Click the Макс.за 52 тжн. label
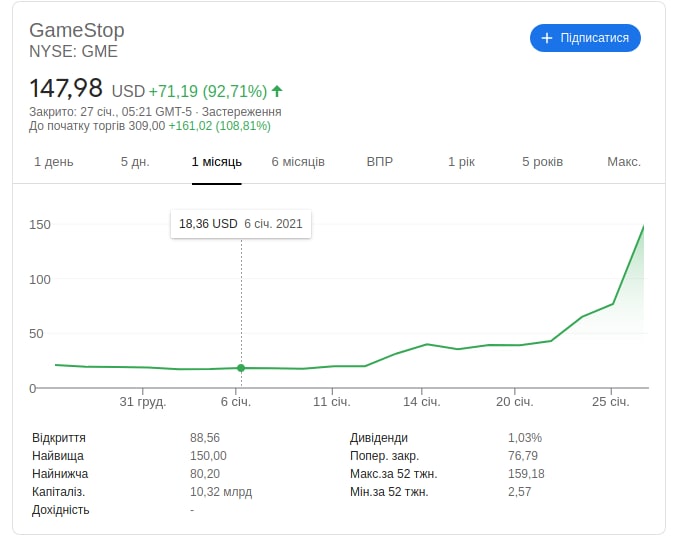 click(394, 474)
